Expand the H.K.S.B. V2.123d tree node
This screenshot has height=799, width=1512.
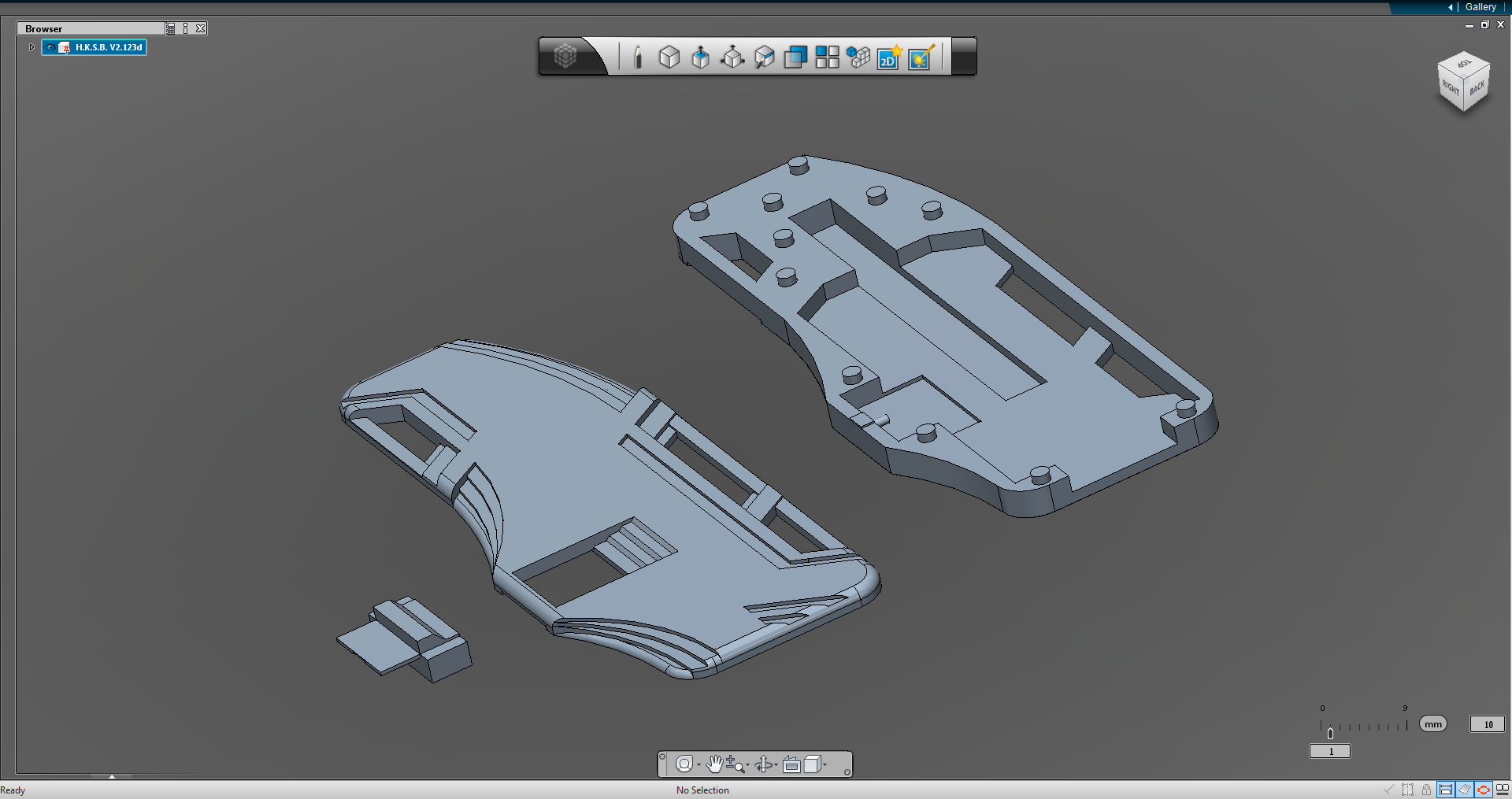point(31,47)
